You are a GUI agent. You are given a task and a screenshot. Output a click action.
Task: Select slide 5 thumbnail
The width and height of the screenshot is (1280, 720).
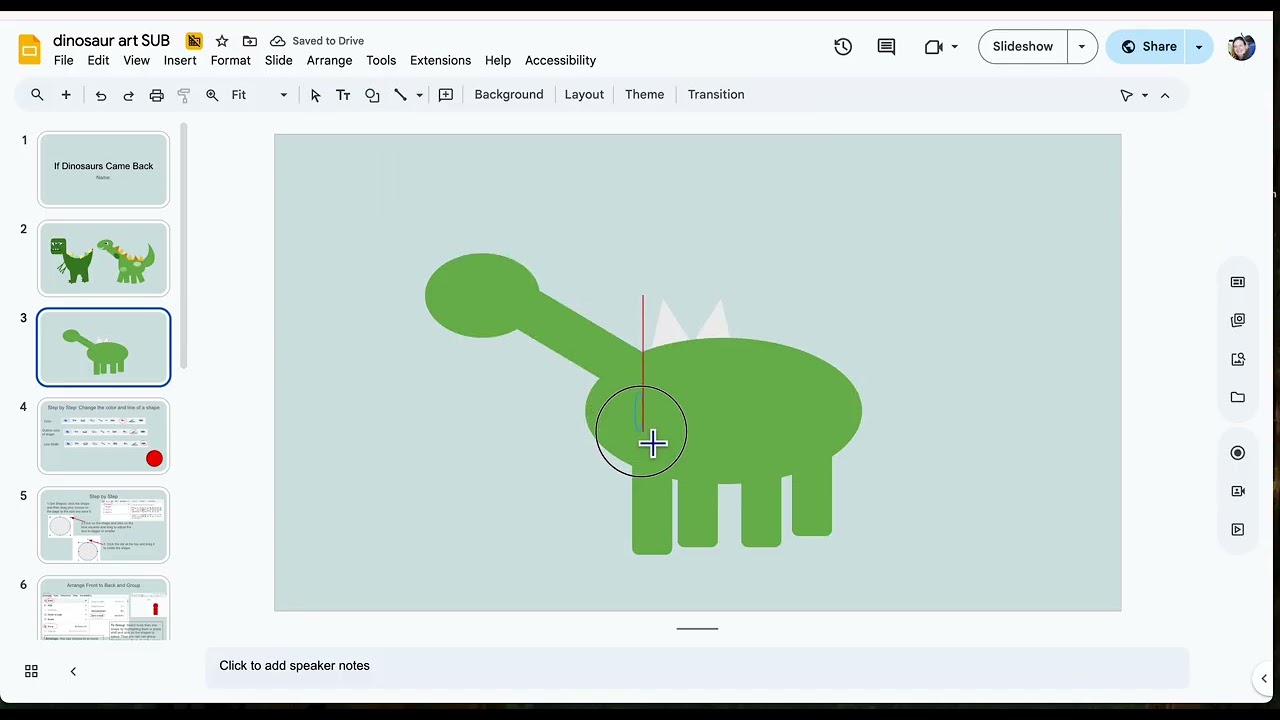104,525
